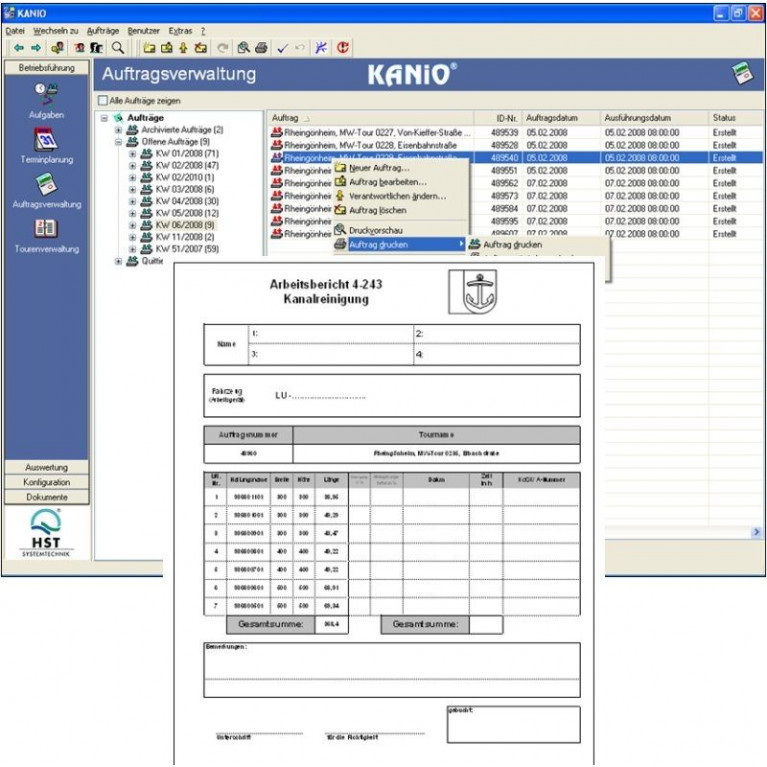
Task: Click ID-Nr. cell 489562
Action: [x=504, y=183]
